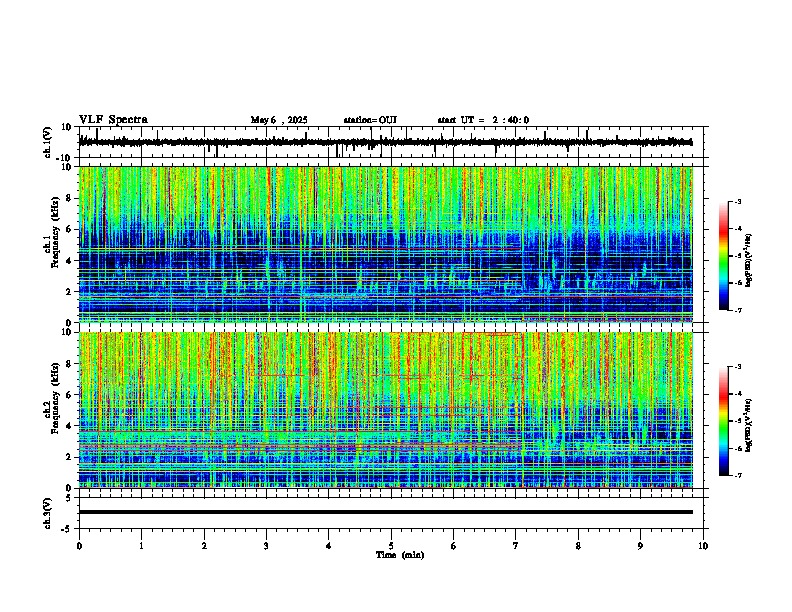Viewport: 792px width, 612px height.
Task: Click the '1' tick on time axis
Action: coord(142,545)
